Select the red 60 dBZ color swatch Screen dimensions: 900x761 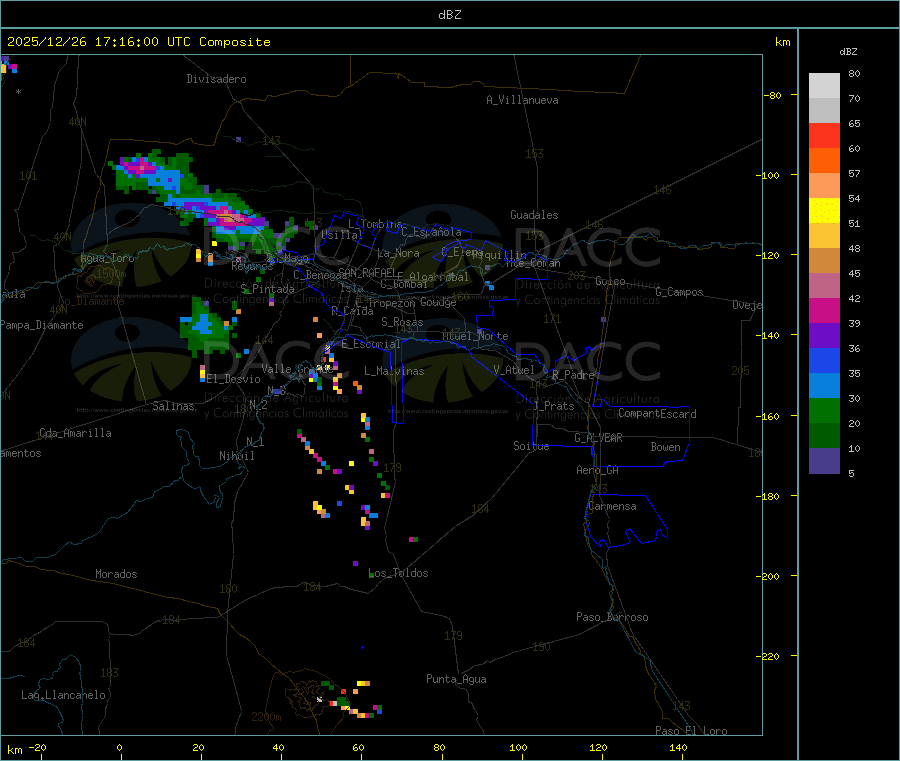[824, 135]
